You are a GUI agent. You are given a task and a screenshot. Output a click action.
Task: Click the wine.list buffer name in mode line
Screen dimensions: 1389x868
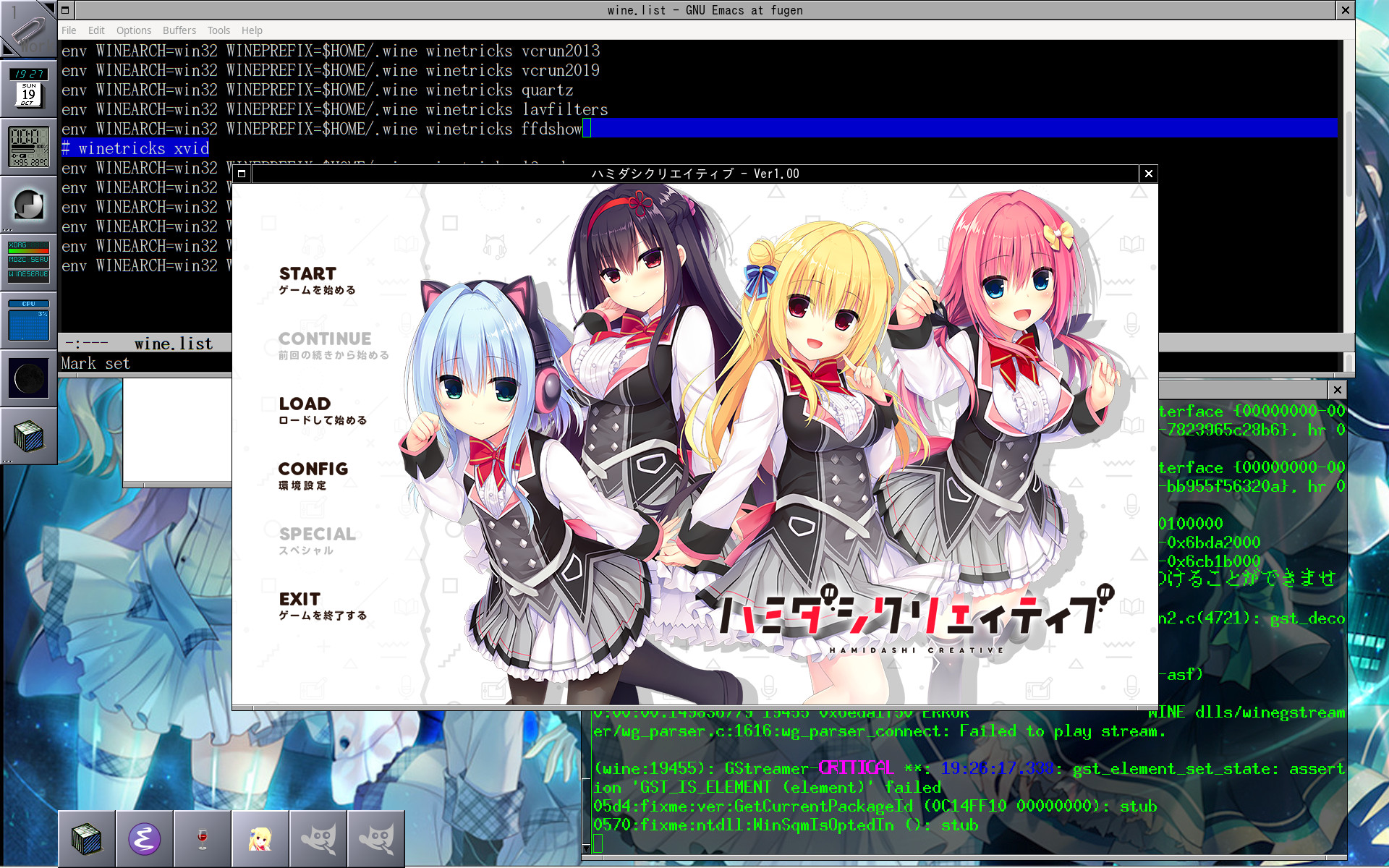click(174, 344)
